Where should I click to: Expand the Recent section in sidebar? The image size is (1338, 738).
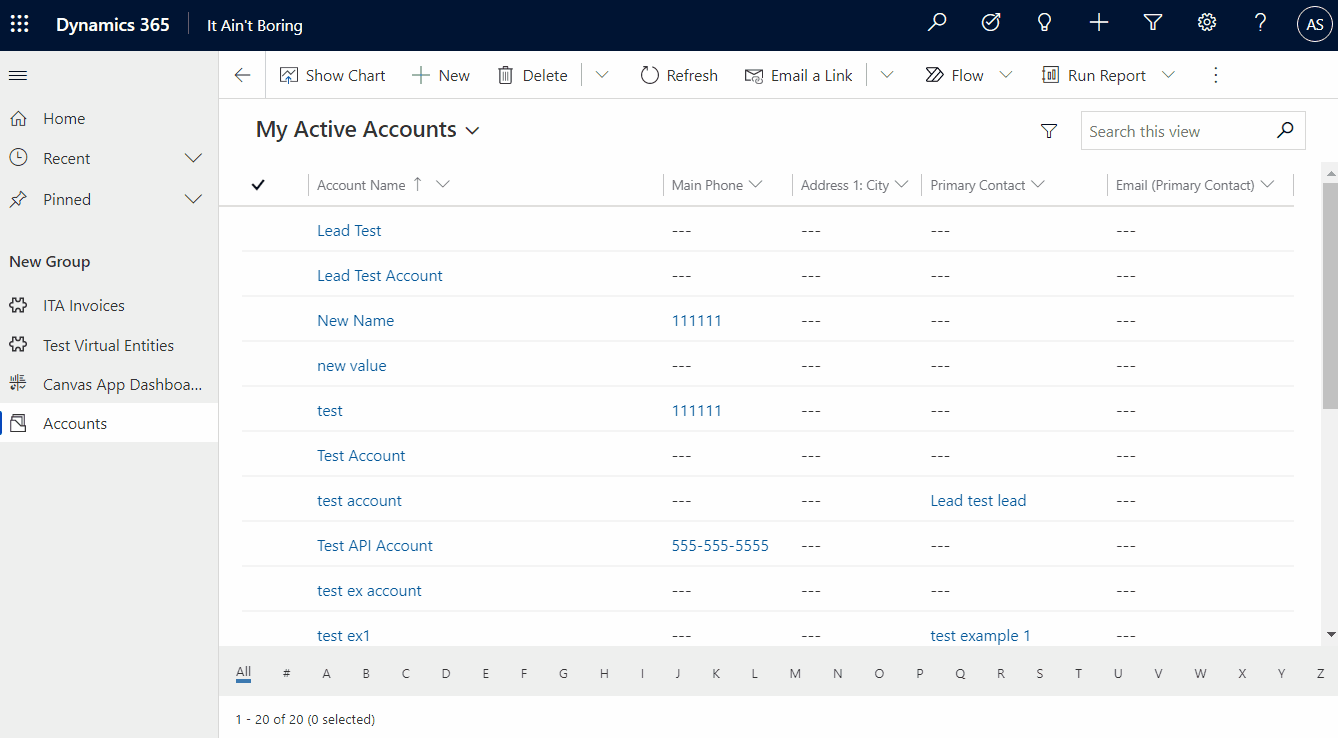coord(194,159)
